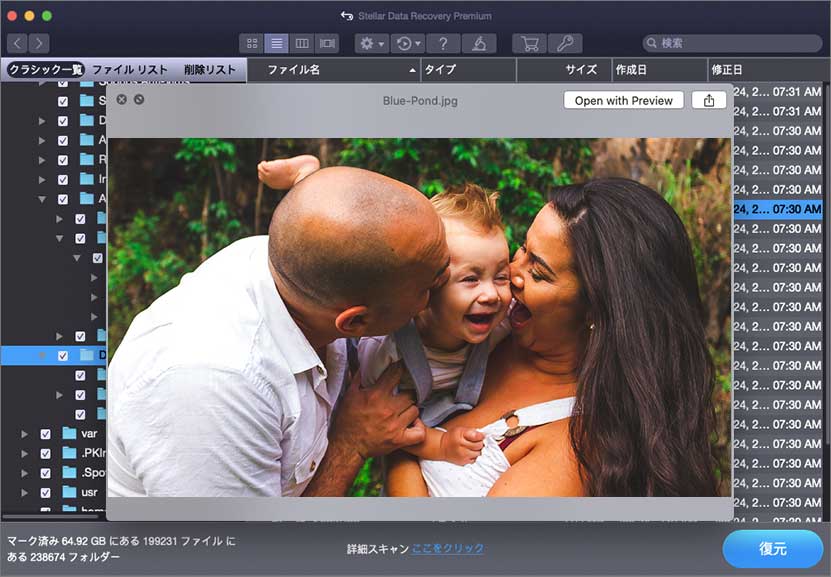The image size is (831, 577).
Task: Click the Open with Preview button
Action: pyautogui.click(x=624, y=100)
